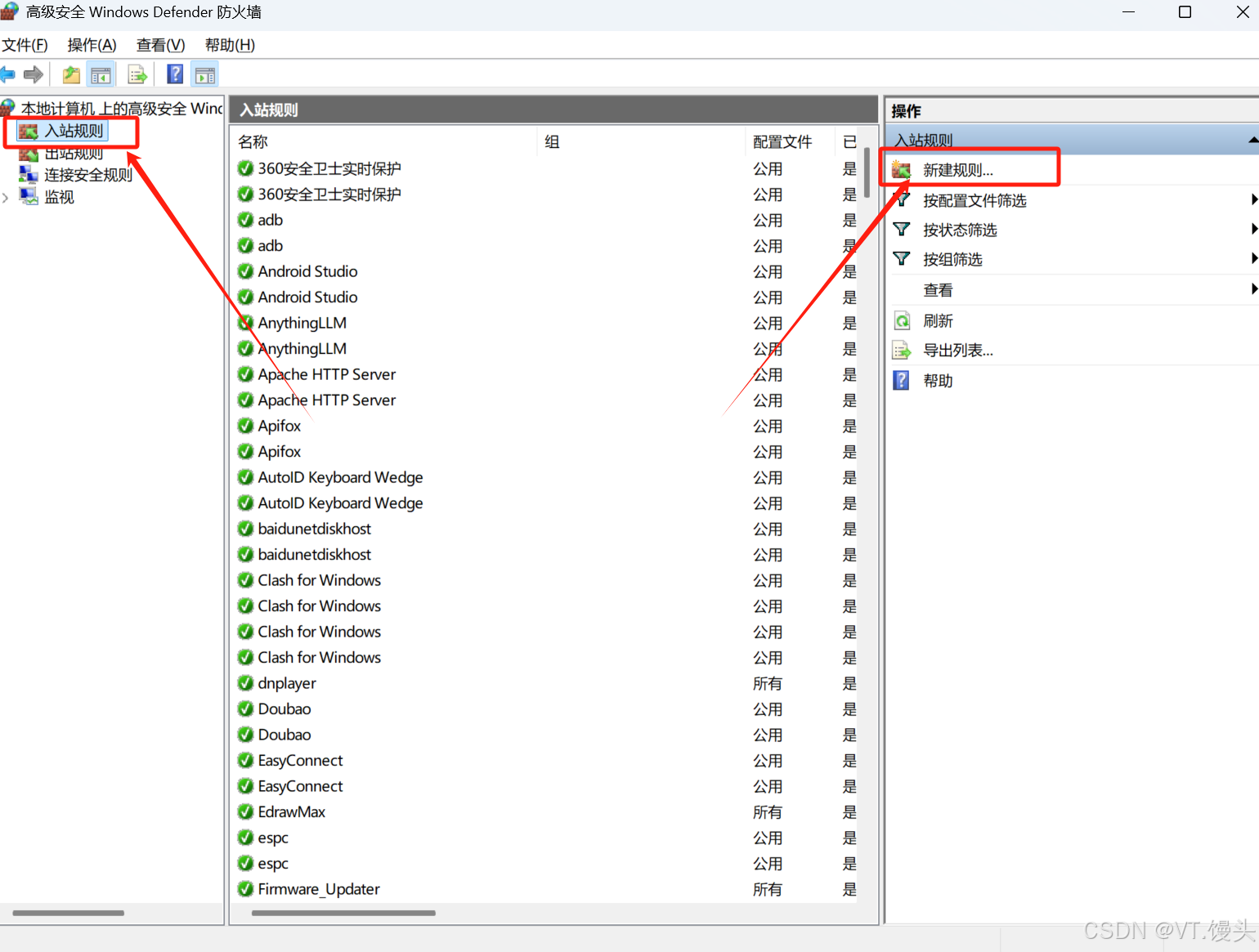Collapse the 入站规则 section in the actions pane
The height and width of the screenshot is (952, 1259).
pyautogui.click(x=1252, y=140)
